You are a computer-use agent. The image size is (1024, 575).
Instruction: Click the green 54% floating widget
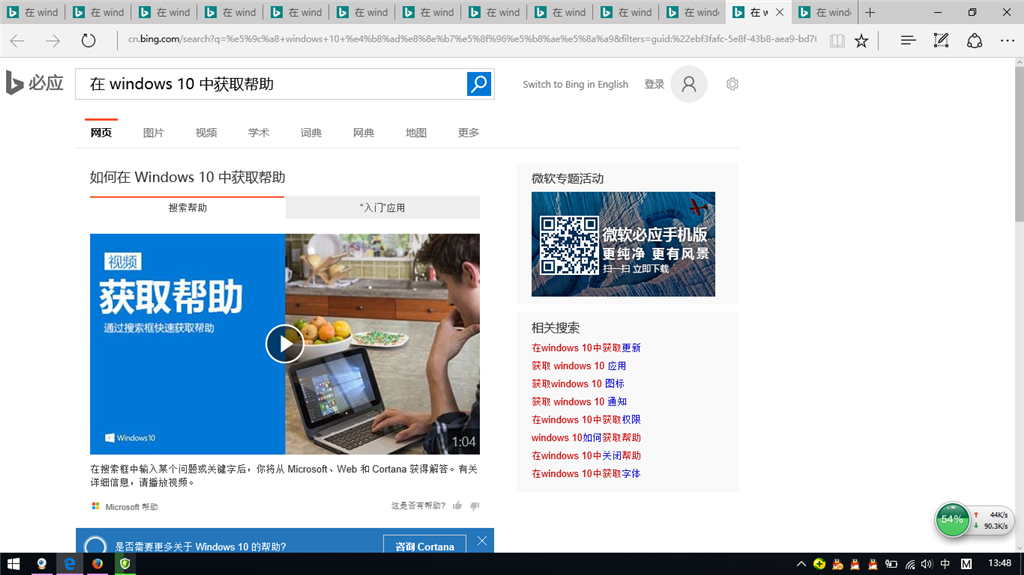click(x=952, y=519)
